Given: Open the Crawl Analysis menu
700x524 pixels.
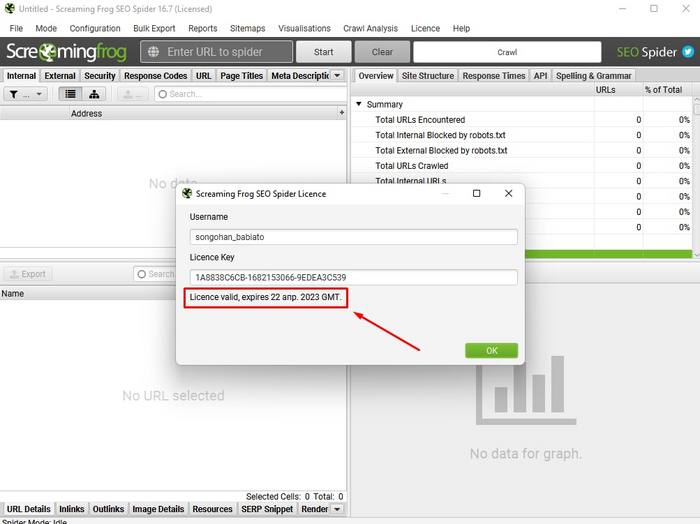Looking at the screenshot, I should pos(371,28).
